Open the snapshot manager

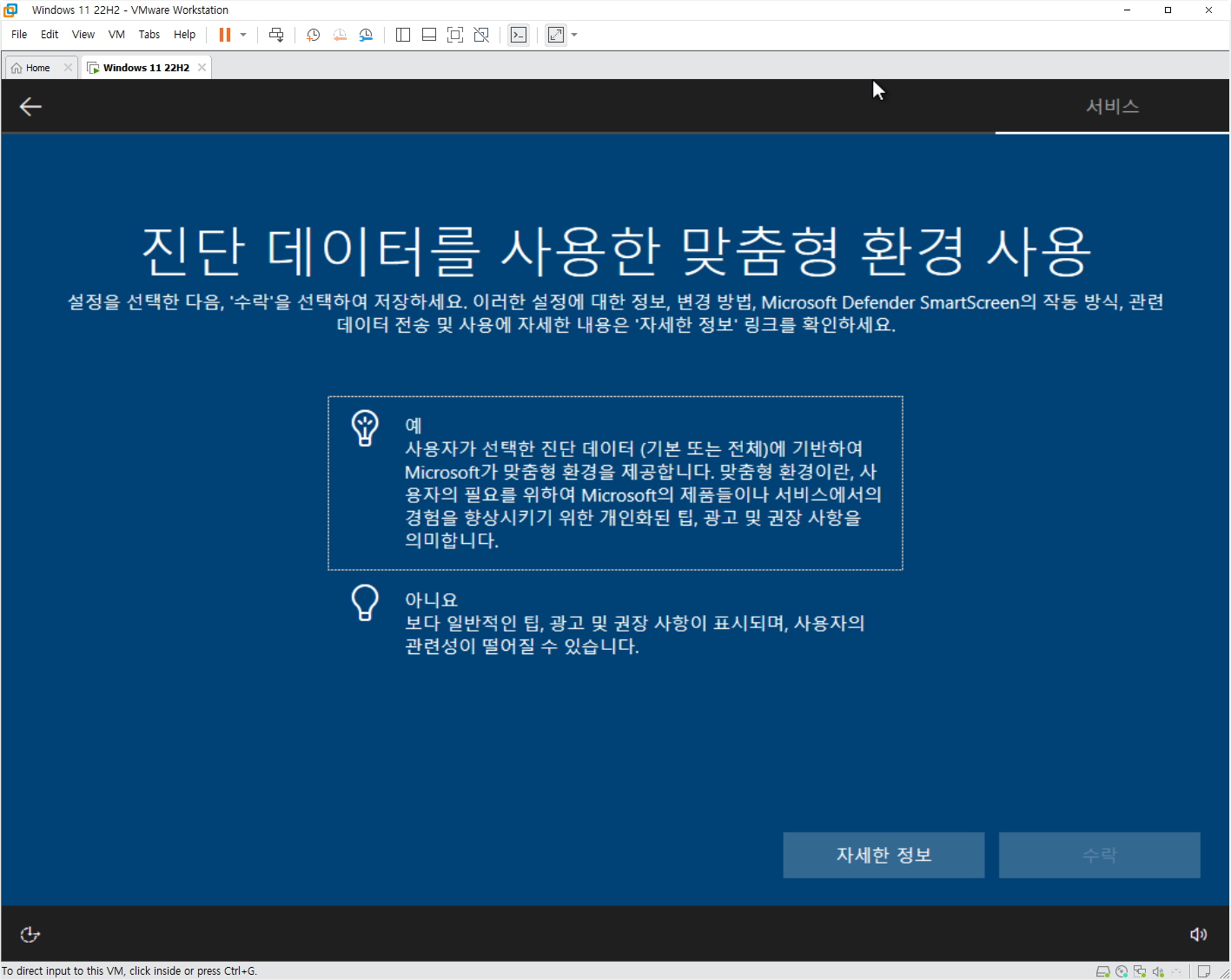pyautogui.click(x=366, y=35)
